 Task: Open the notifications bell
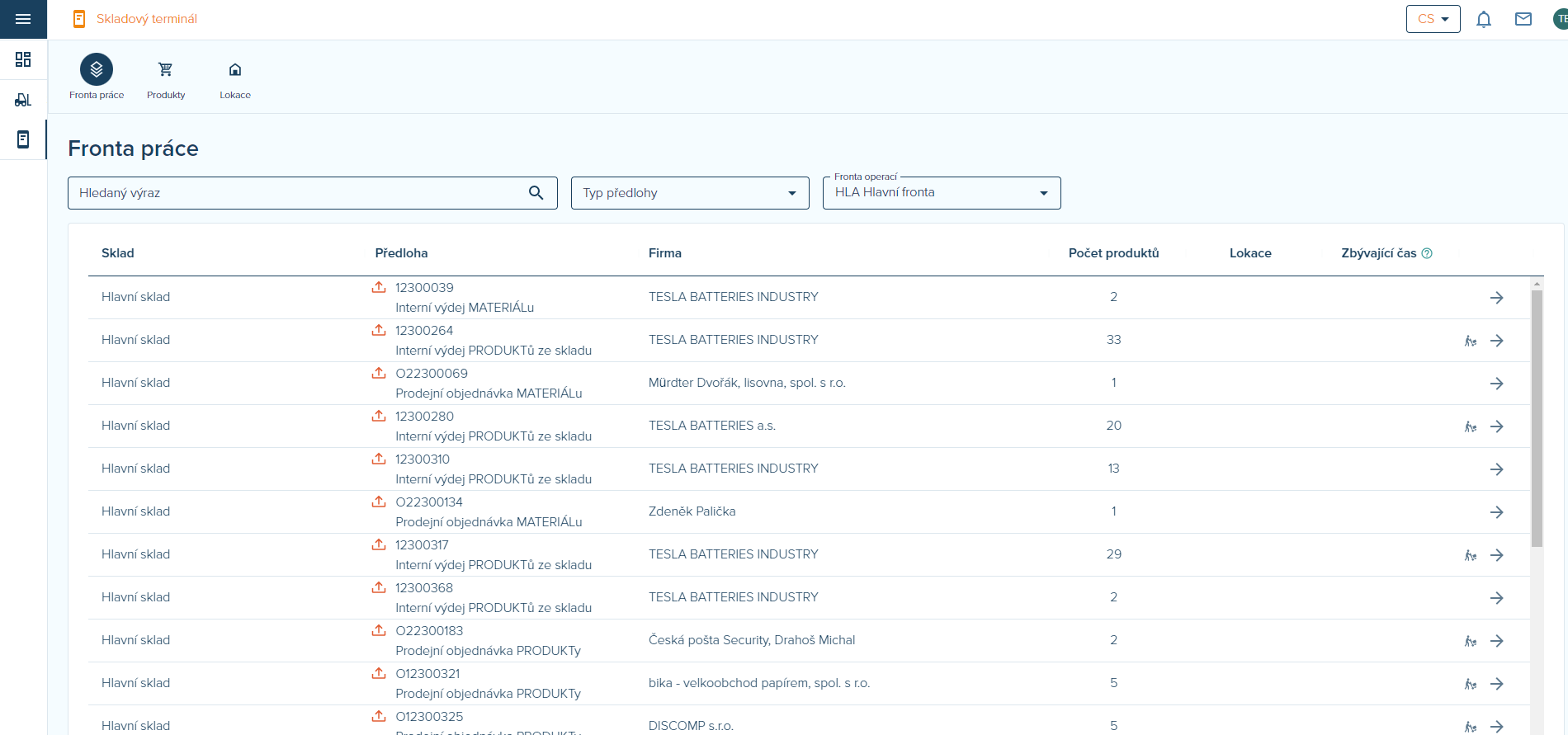[1483, 19]
